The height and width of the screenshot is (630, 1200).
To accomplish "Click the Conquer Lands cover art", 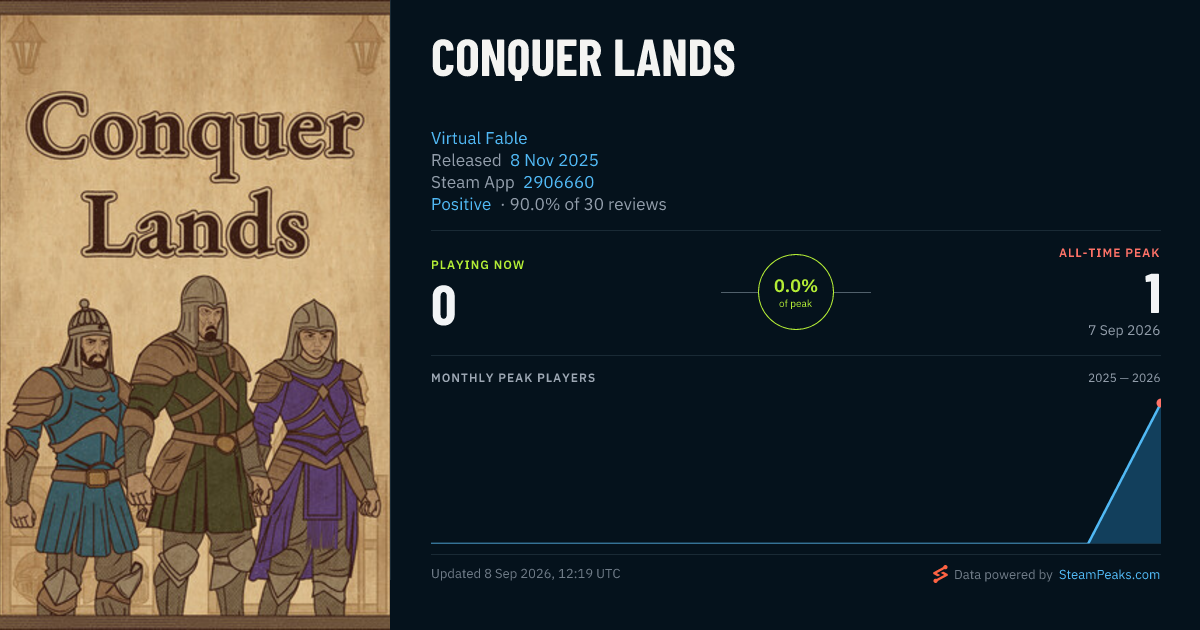I will 195,315.
